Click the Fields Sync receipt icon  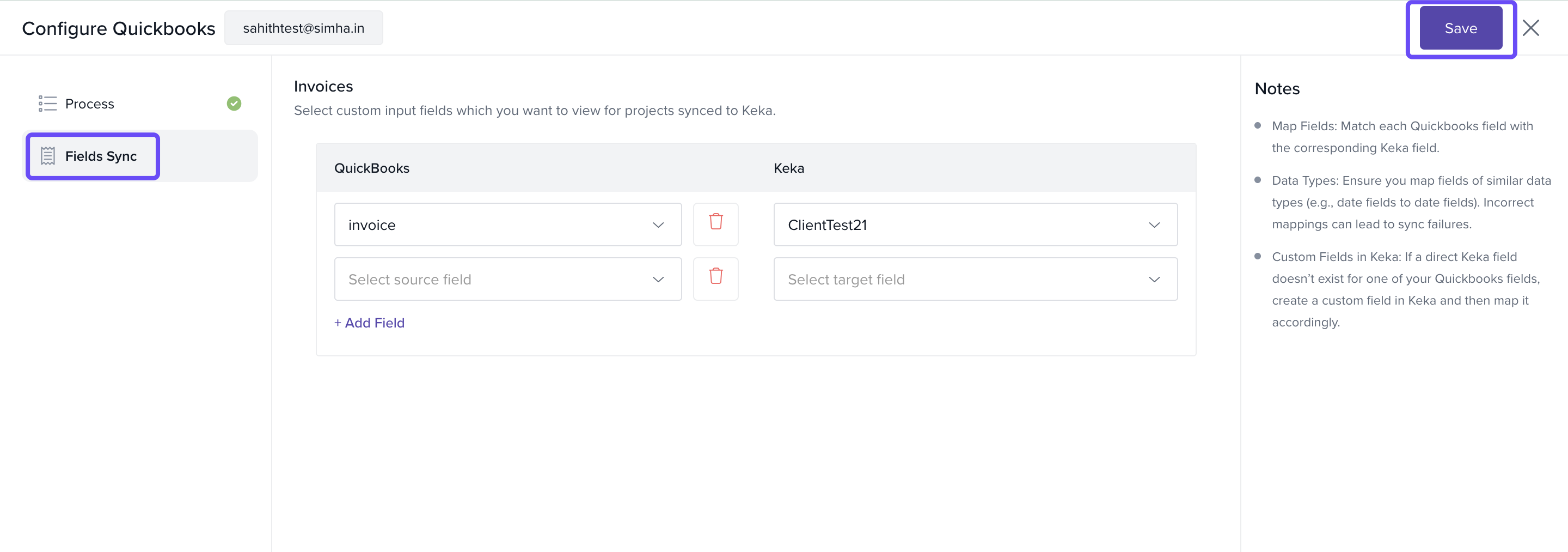[x=47, y=156]
